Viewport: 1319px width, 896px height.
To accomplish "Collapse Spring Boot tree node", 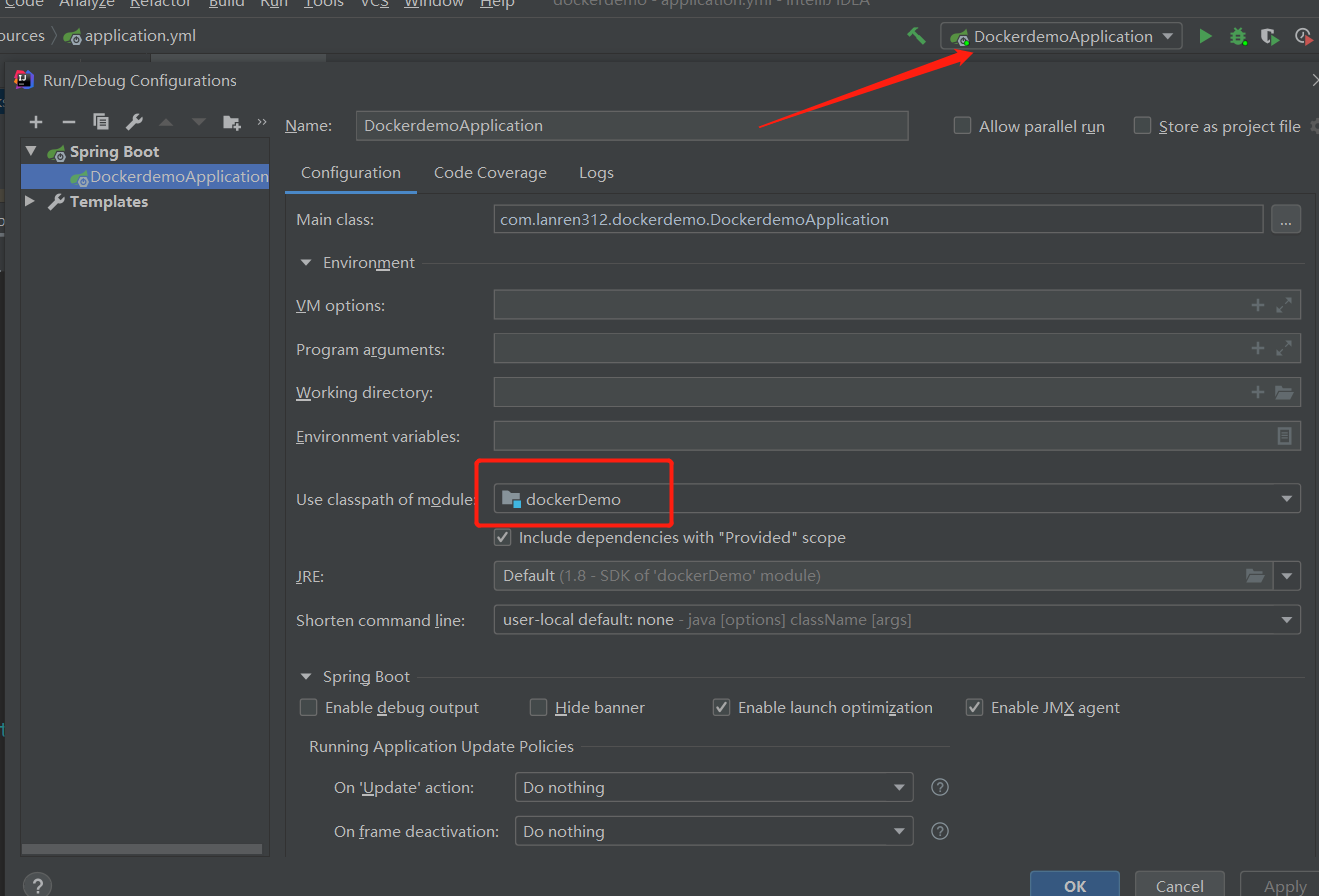I will [31, 151].
